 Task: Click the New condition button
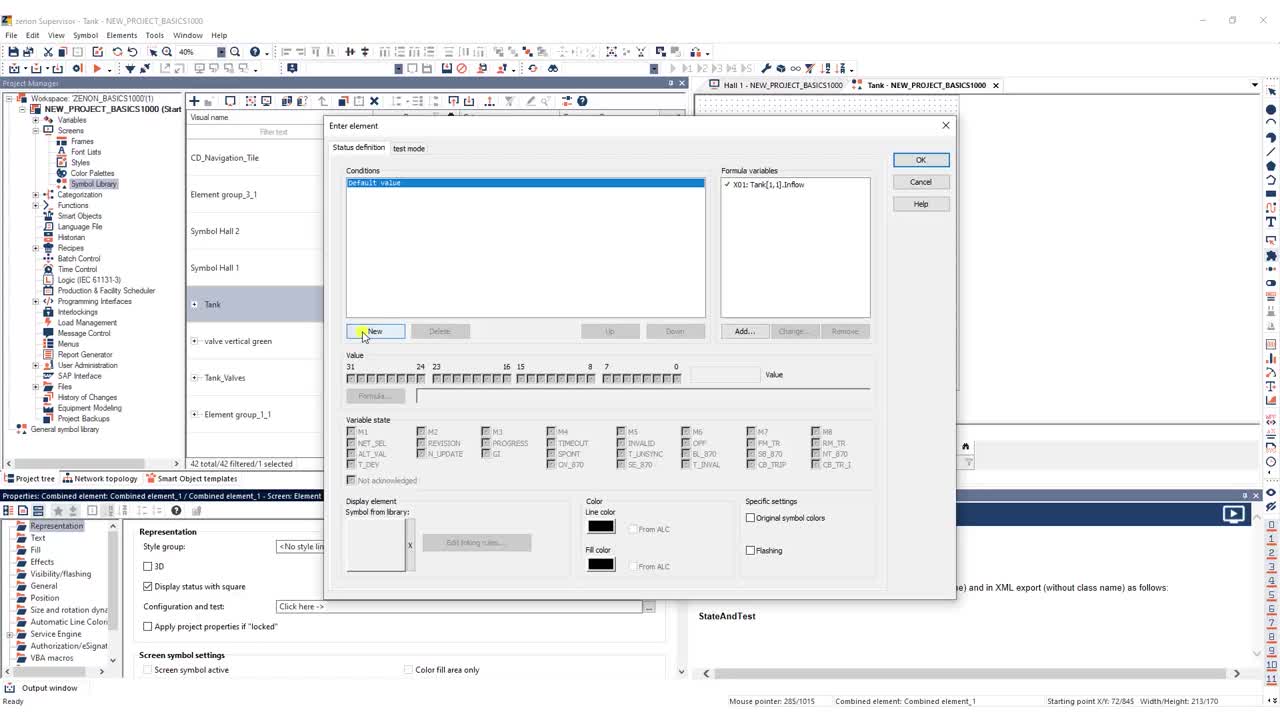pos(375,331)
